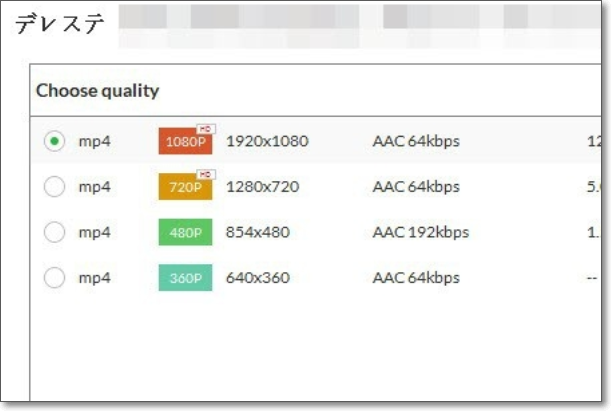Click the デレステ title text
Image resolution: width=611 pixels, height=411 pixels.
60,25
